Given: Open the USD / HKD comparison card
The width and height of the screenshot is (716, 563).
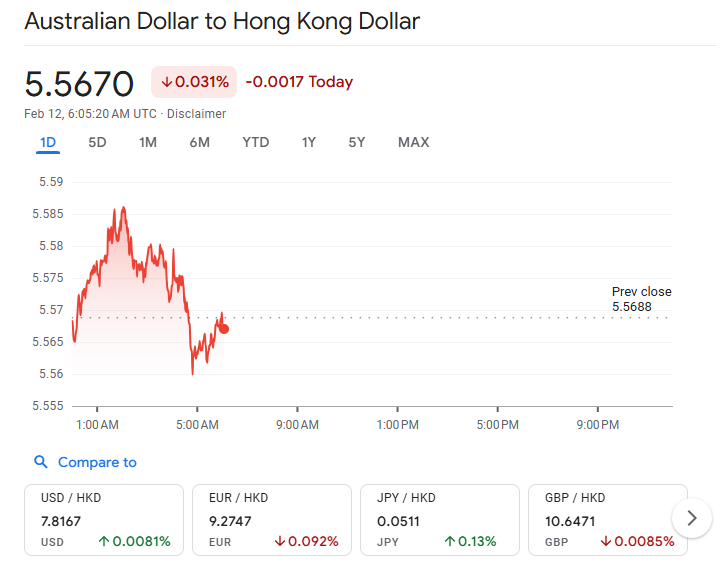Looking at the screenshot, I should pos(104,519).
